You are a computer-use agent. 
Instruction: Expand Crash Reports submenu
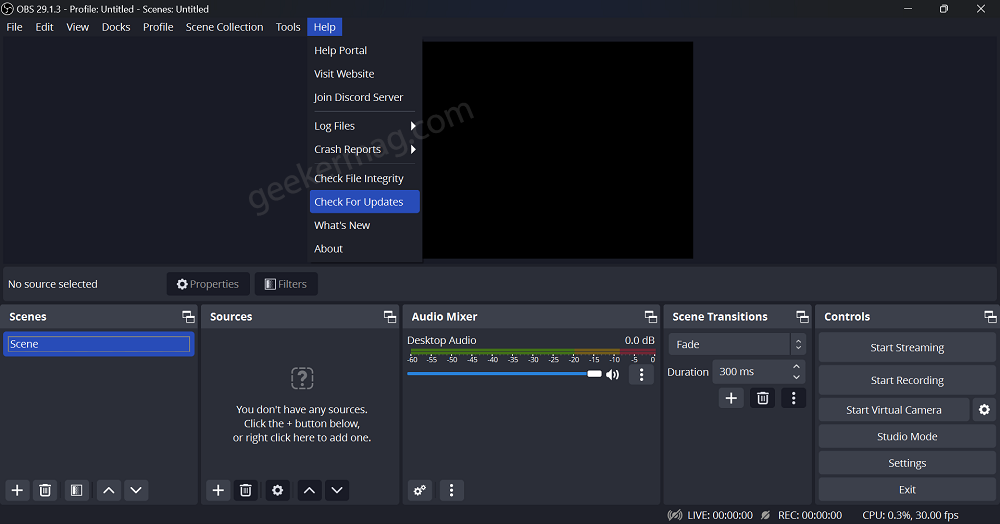coord(364,149)
